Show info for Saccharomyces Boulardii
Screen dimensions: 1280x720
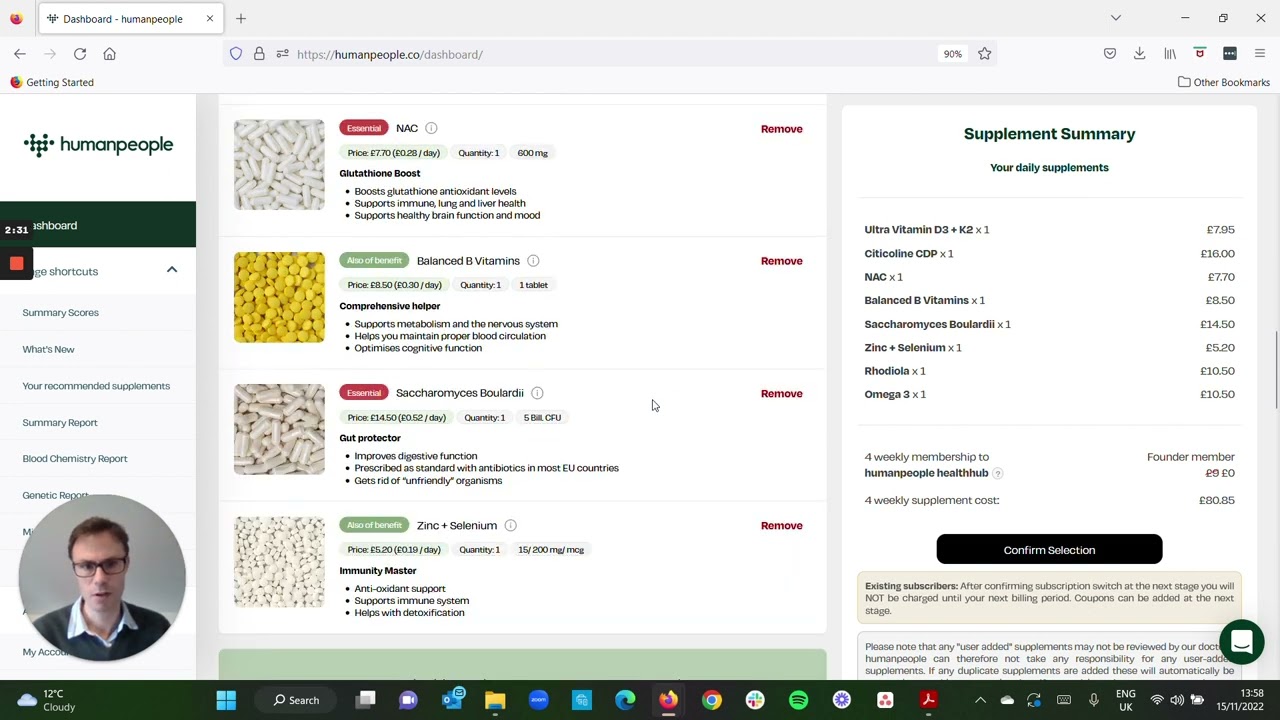pos(537,393)
